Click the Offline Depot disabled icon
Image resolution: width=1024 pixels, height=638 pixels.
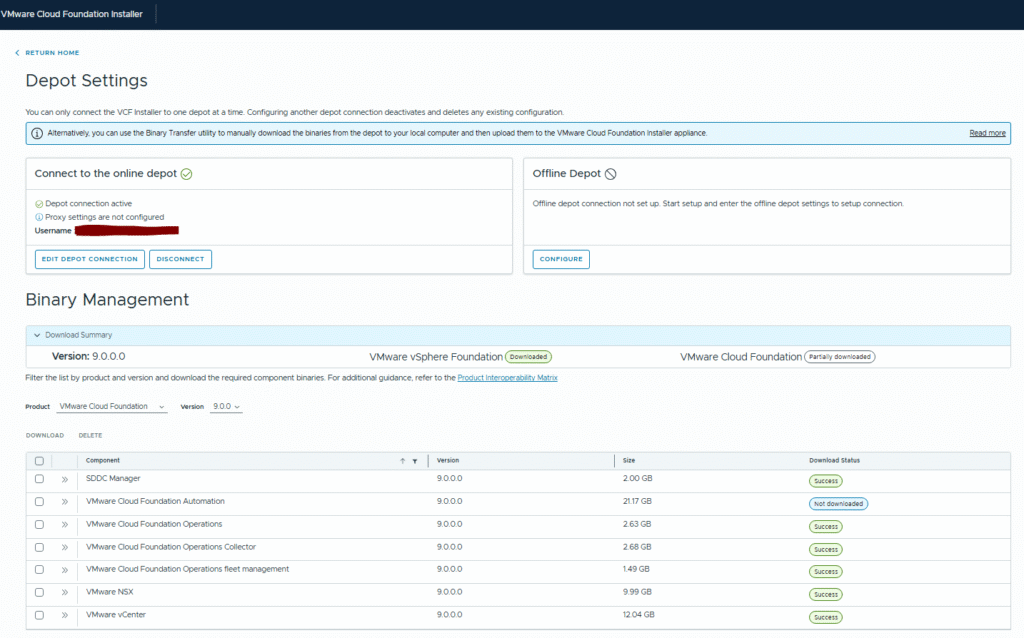(x=611, y=174)
